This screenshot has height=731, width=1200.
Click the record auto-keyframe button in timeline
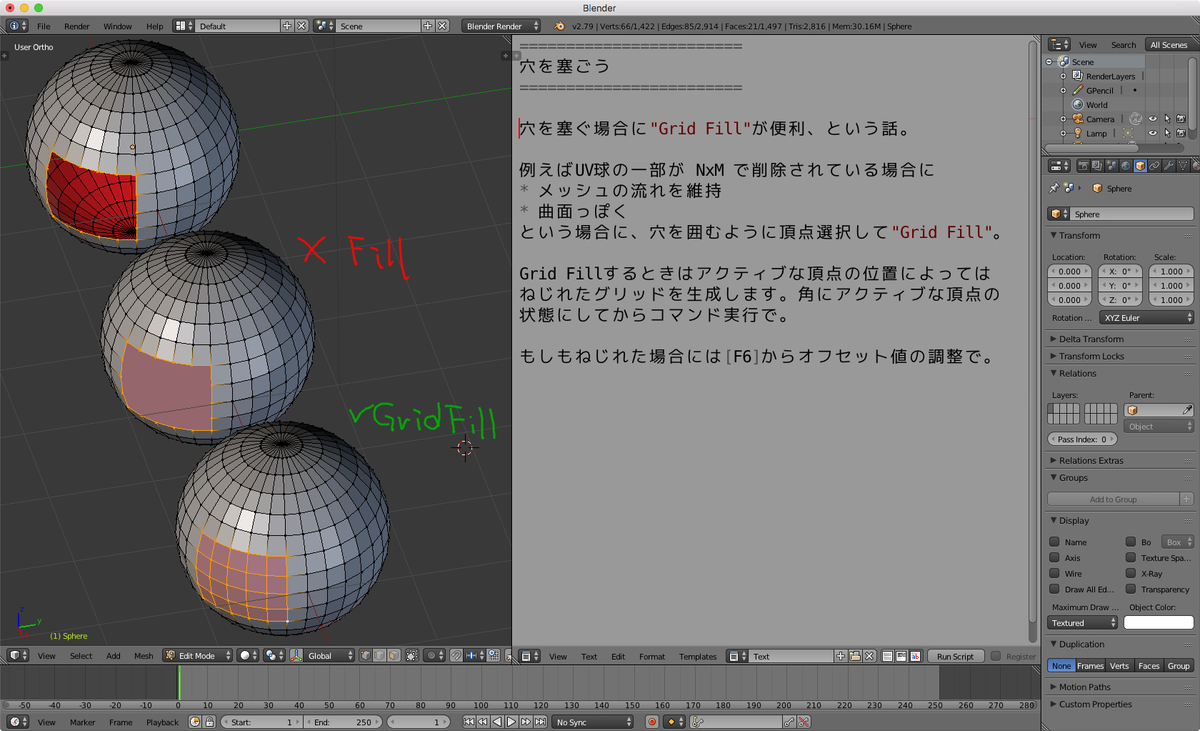pyautogui.click(x=652, y=721)
